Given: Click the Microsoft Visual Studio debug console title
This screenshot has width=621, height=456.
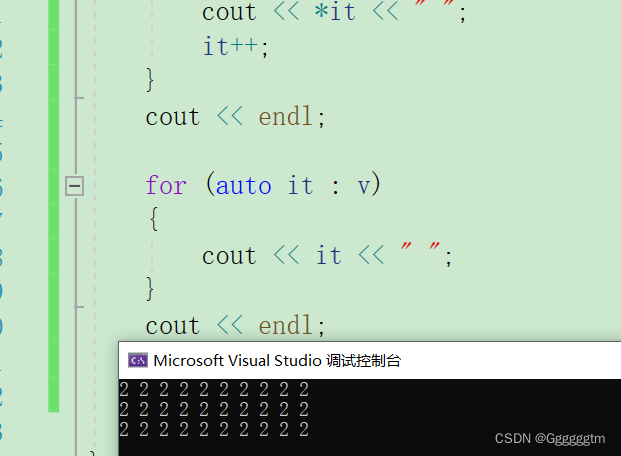Looking at the screenshot, I should pos(277,361).
